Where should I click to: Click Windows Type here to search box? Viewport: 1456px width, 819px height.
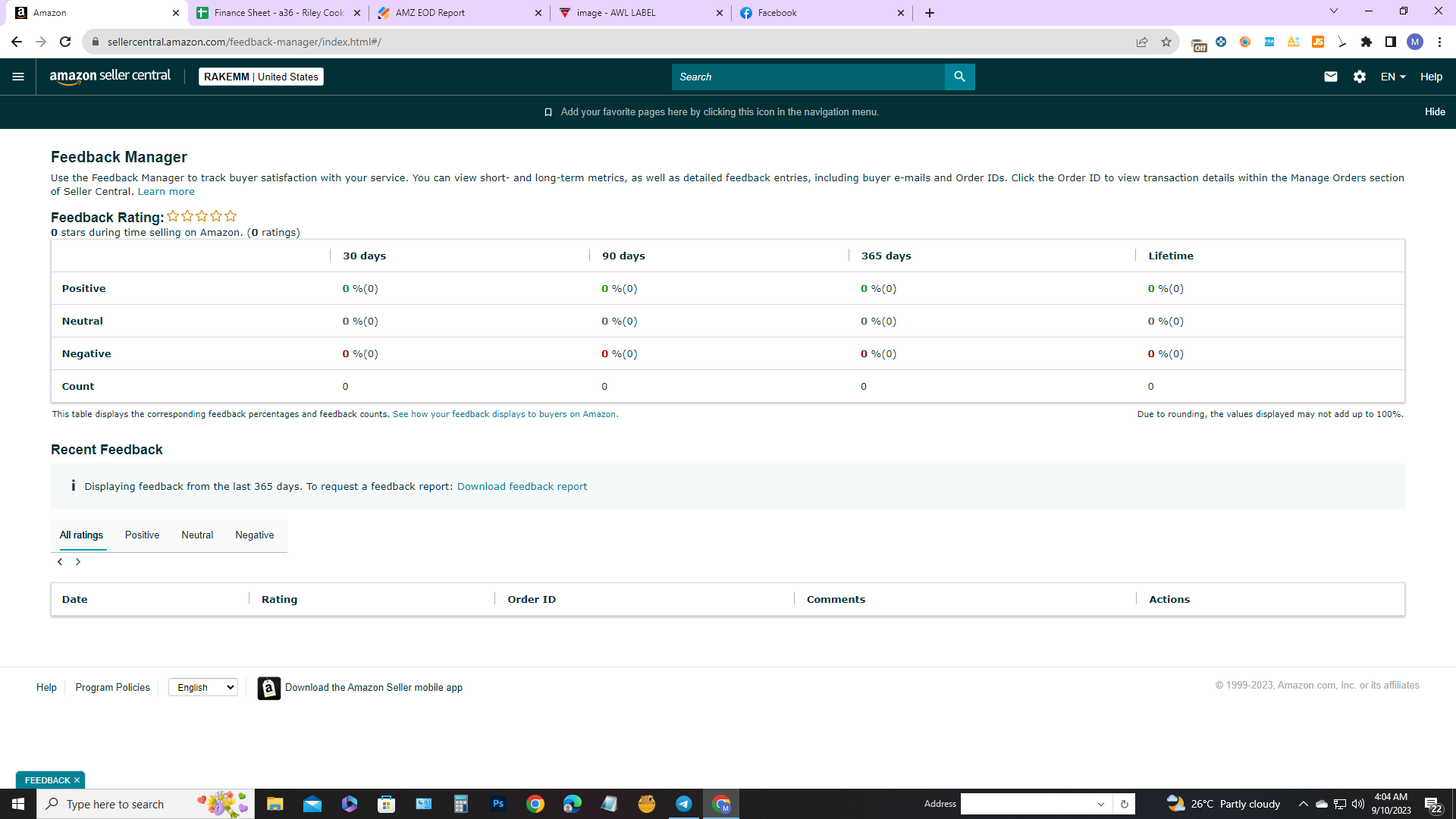146,804
